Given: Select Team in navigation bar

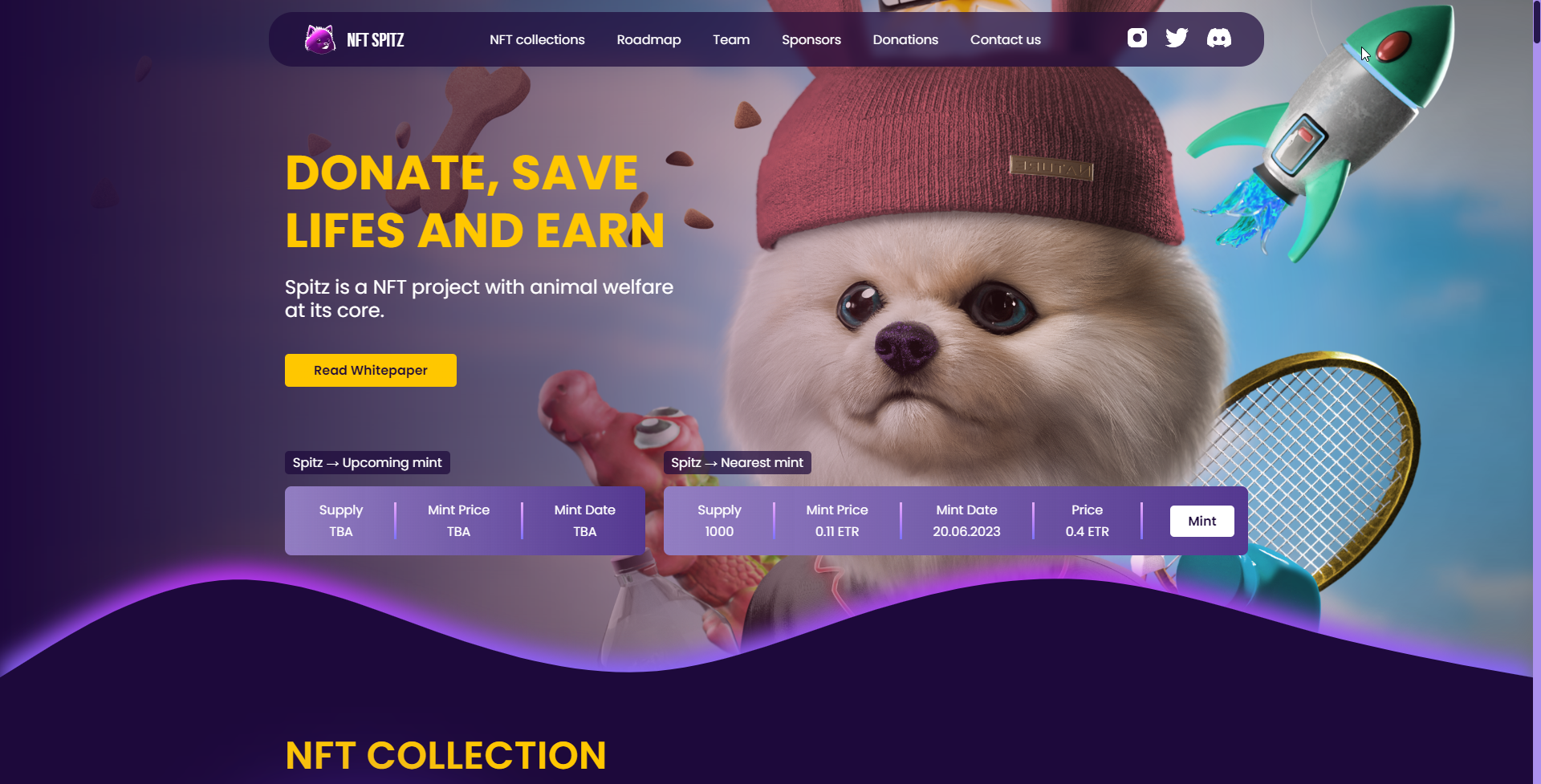Looking at the screenshot, I should click(731, 39).
